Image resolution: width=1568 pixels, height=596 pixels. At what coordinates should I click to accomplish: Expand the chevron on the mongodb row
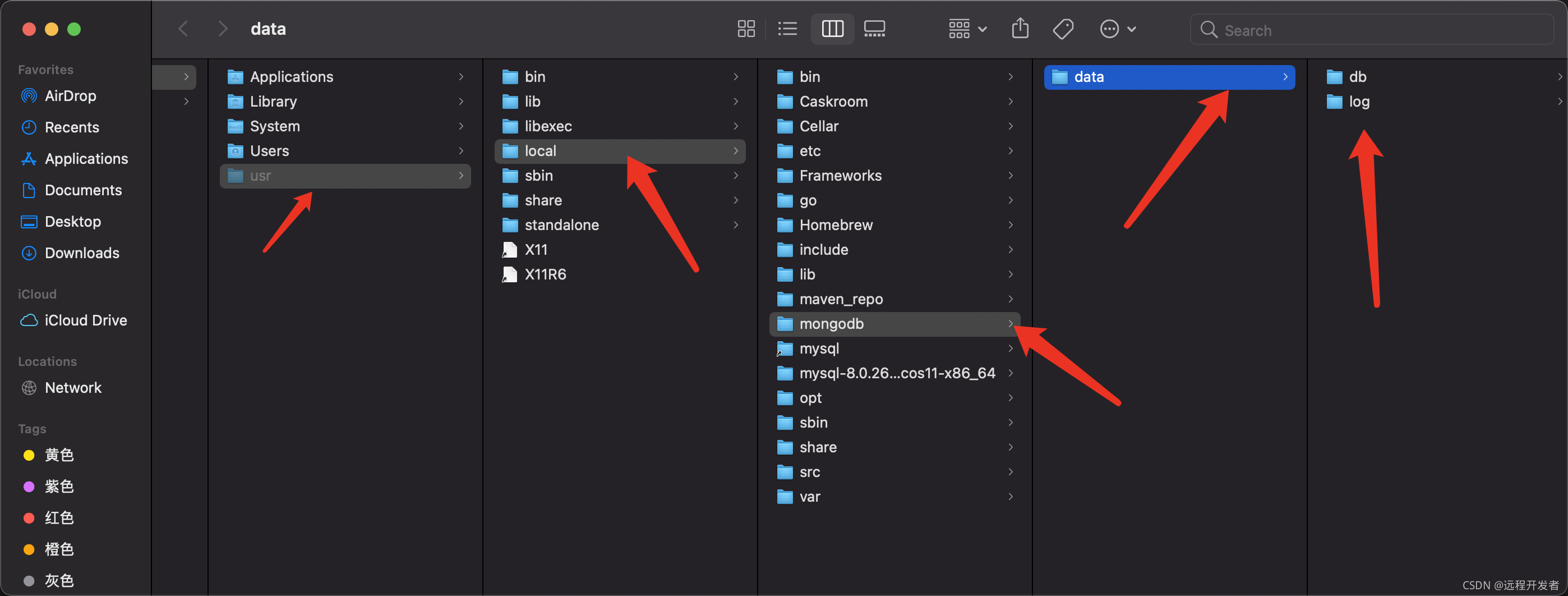tap(1011, 324)
